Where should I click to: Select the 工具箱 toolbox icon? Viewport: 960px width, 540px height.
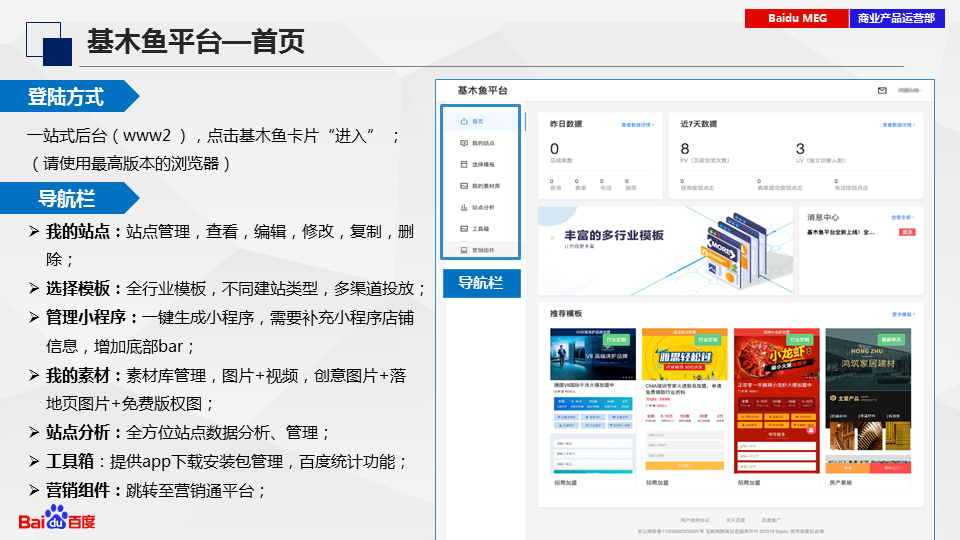[464, 228]
